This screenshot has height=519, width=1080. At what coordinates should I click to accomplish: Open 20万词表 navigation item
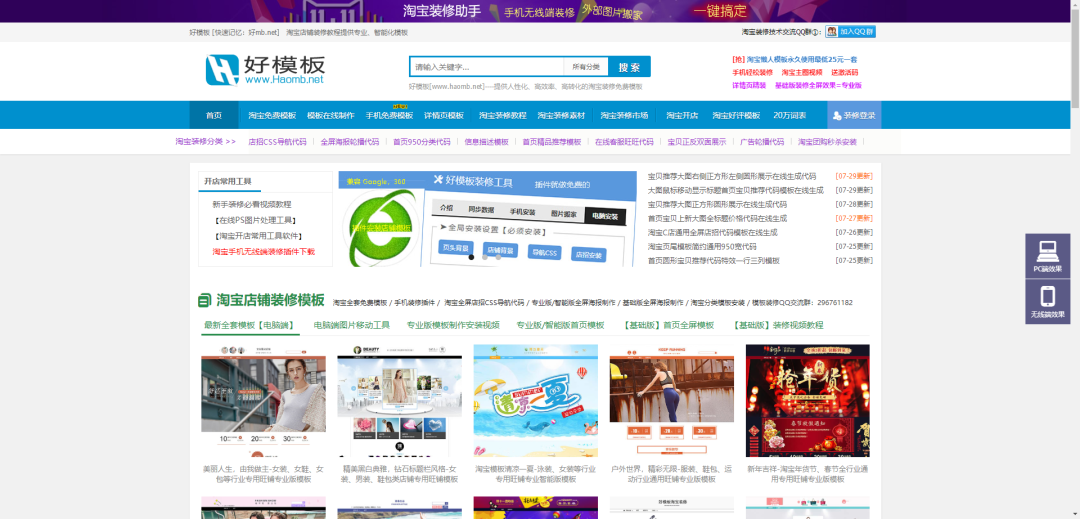[789, 115]
